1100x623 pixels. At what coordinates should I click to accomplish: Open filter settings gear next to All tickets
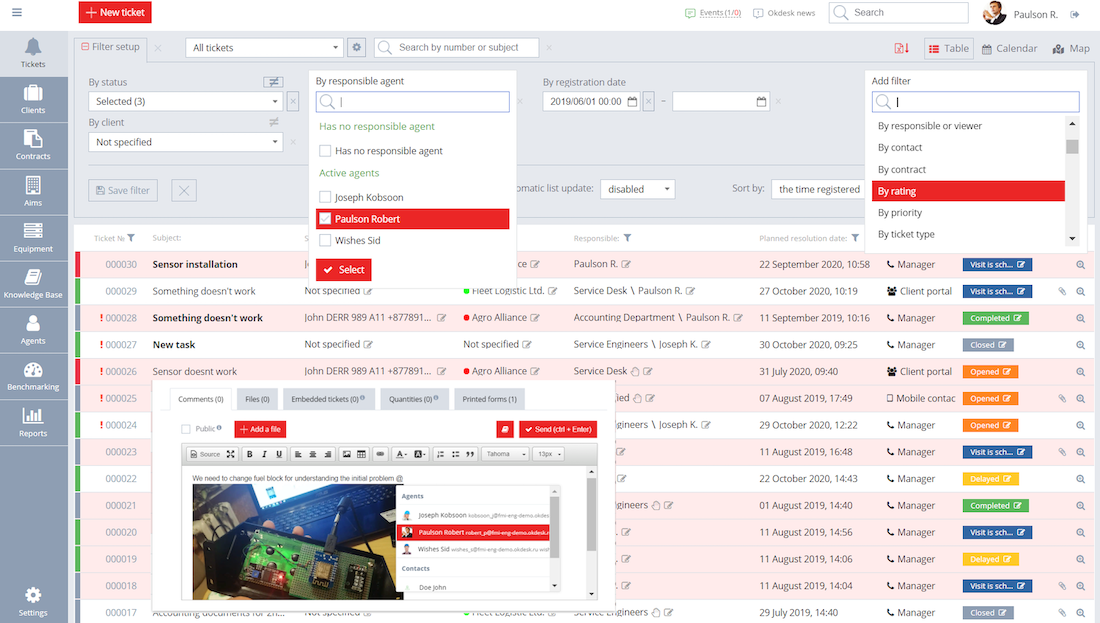356,48
